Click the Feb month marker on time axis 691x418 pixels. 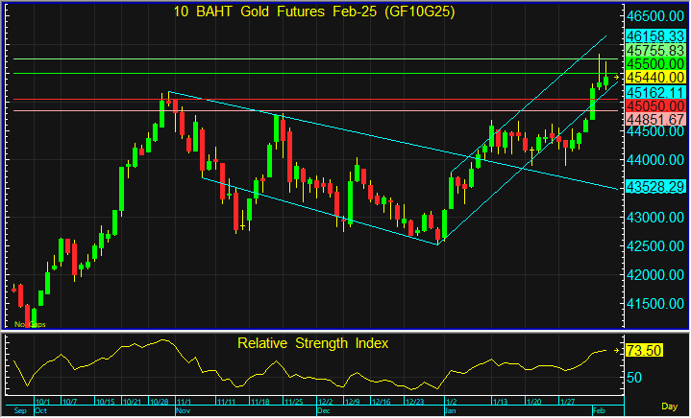[600, 411]
